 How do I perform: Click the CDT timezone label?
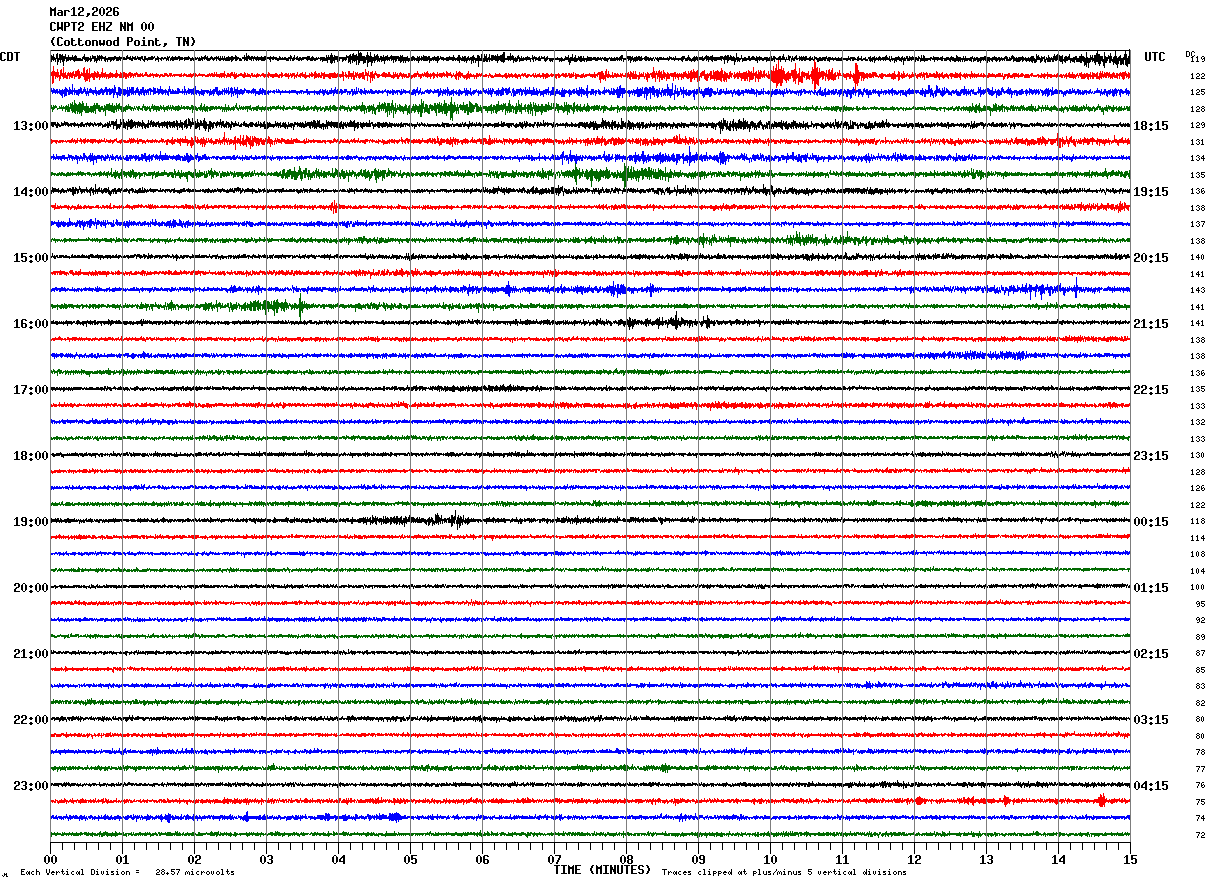(x=10, y=57)
